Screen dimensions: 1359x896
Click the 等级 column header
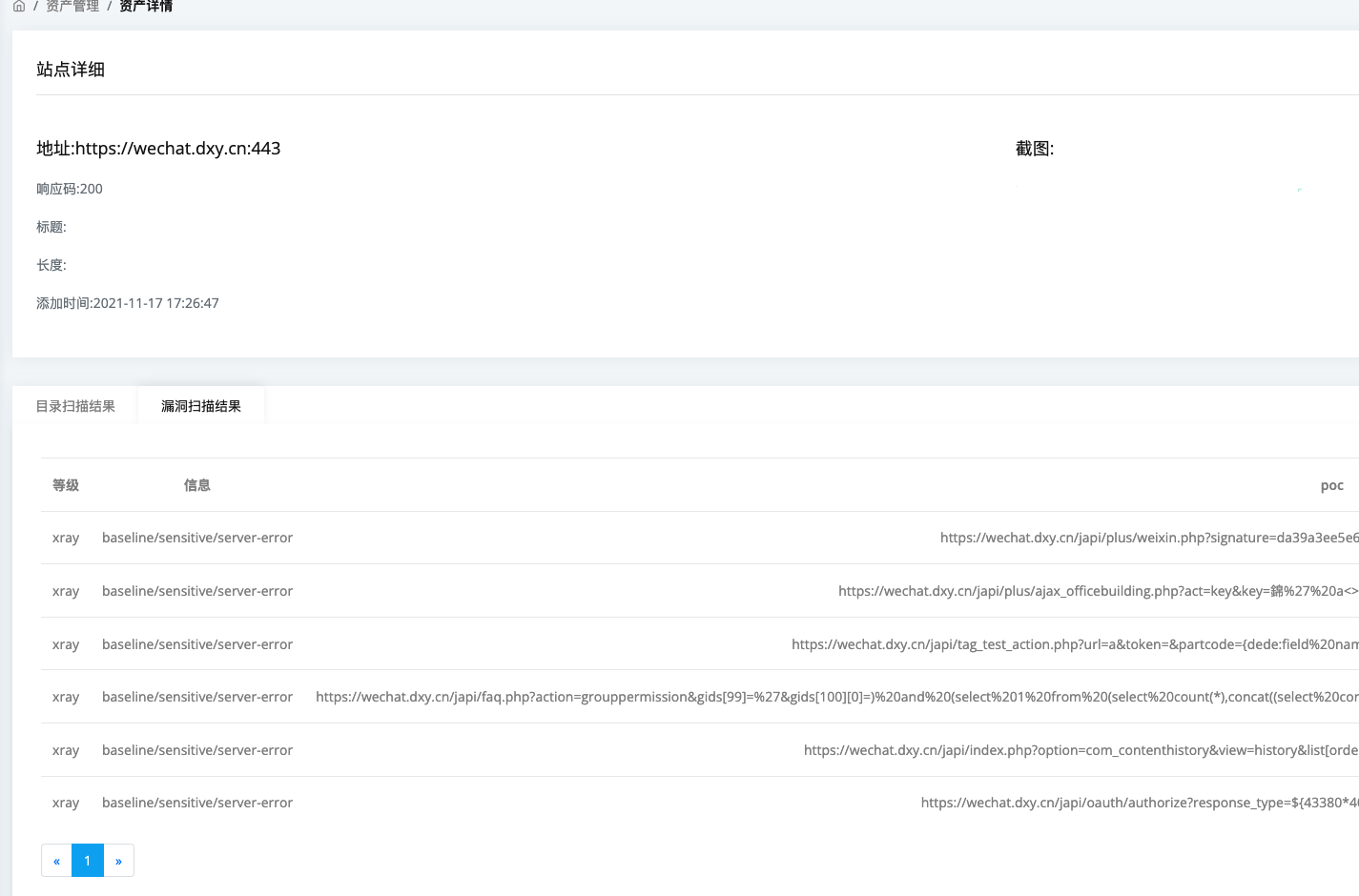tap(66, 485)
